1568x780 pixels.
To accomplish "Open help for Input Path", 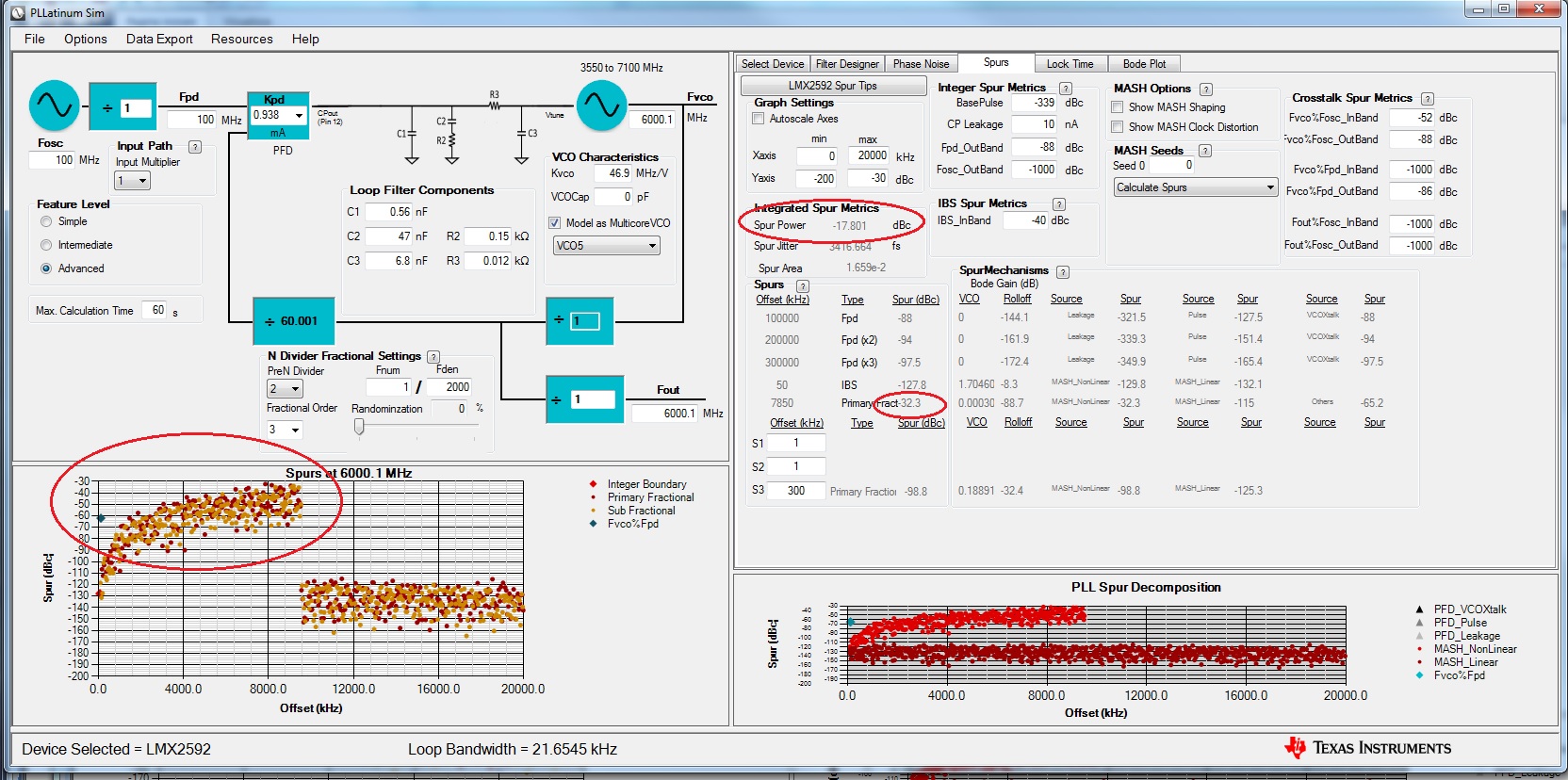I will click(x=195, y=147).
